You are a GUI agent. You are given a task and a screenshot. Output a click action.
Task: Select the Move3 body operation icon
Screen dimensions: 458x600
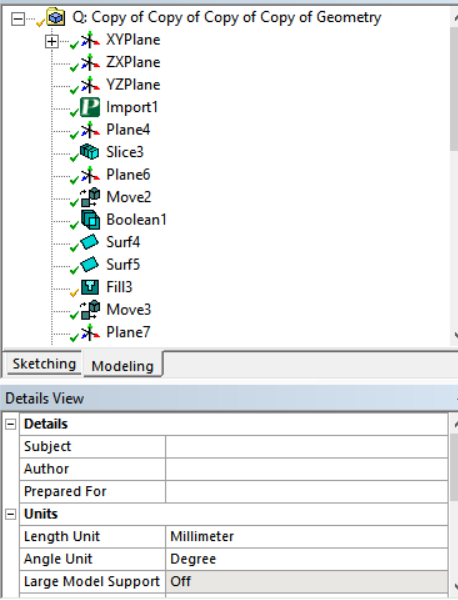(90, 310)
